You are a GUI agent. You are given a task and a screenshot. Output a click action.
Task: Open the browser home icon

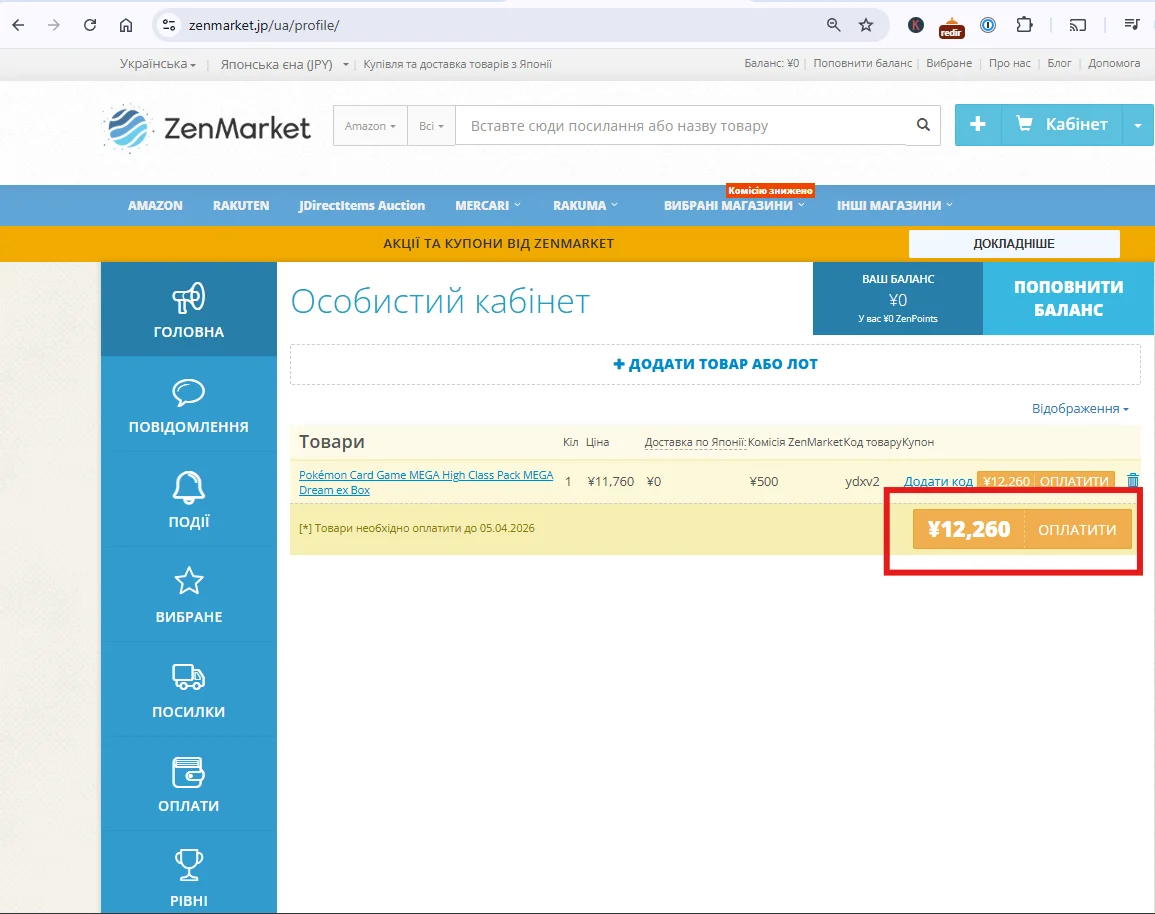coord(126,25)
